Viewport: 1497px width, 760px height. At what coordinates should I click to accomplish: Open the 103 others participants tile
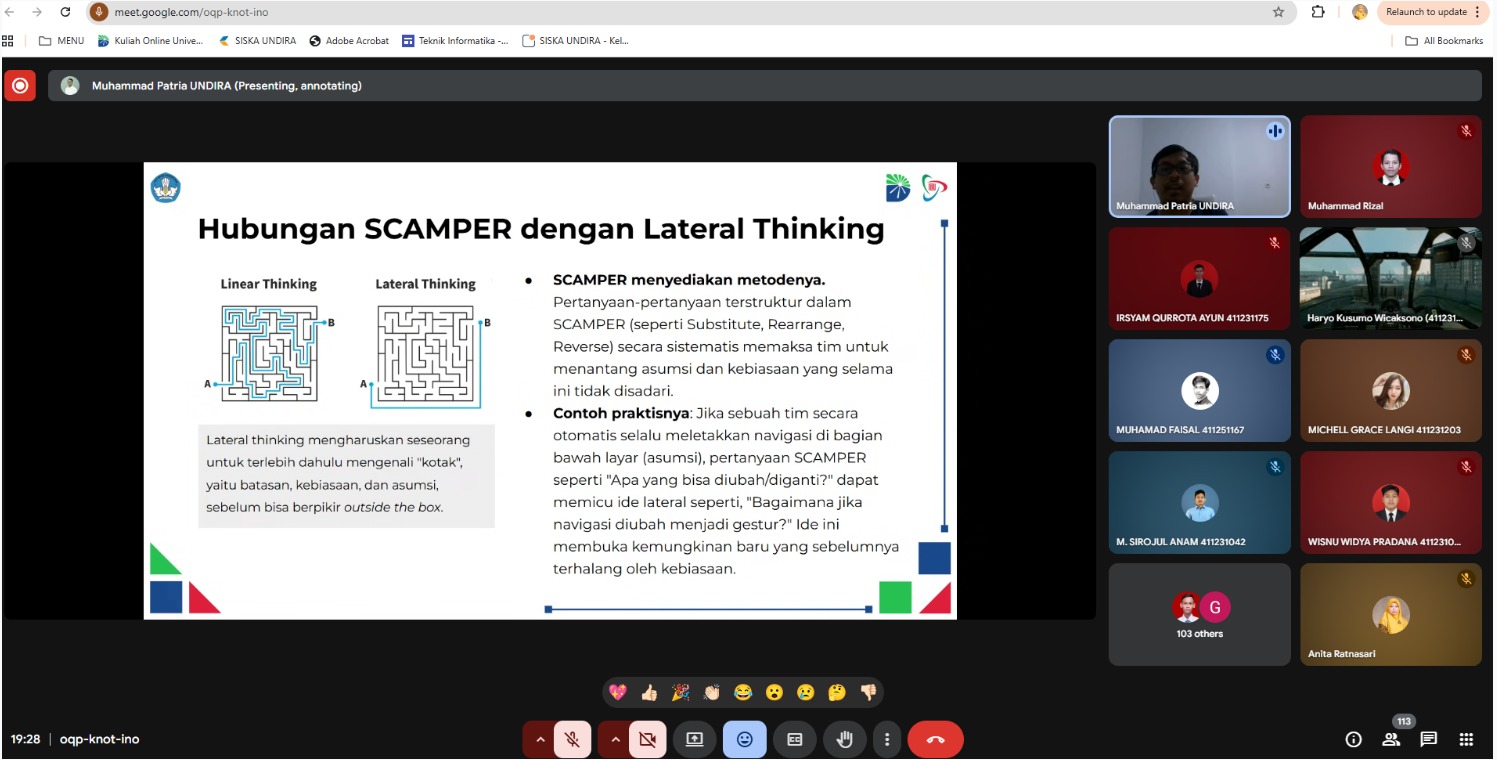pyautogui.click(x=1199, y=615)
